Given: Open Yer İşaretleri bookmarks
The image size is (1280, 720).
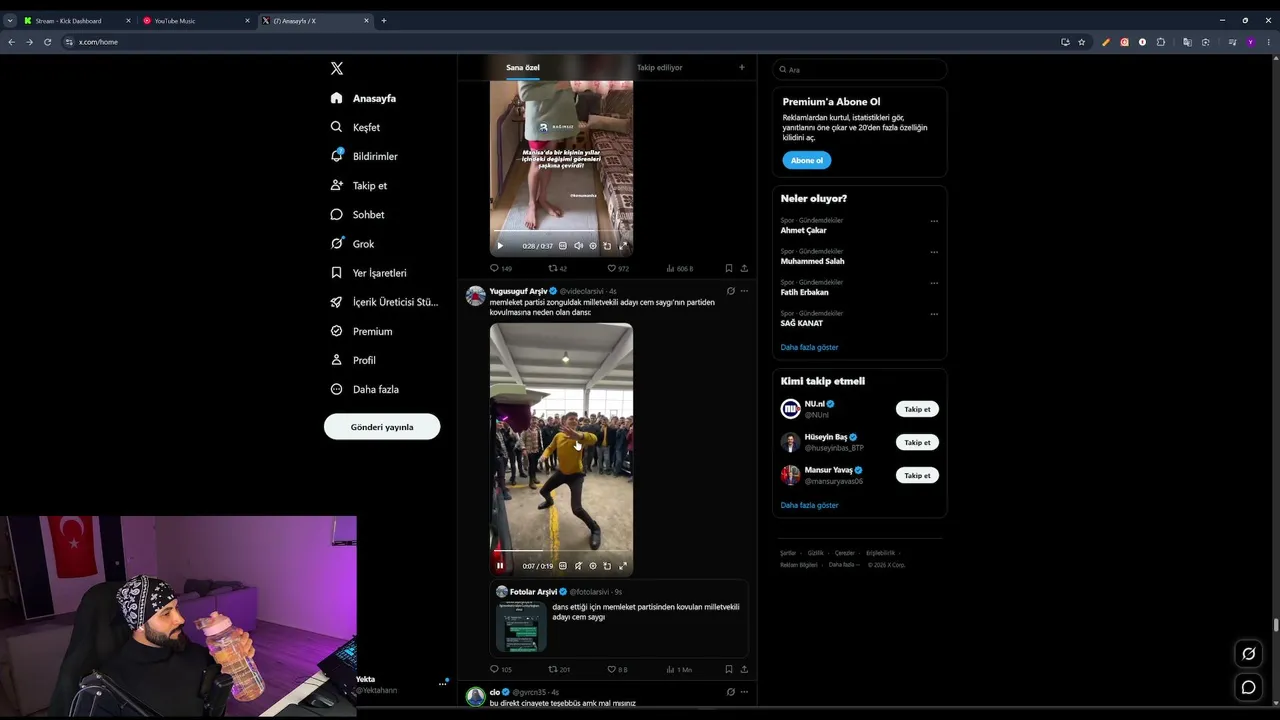Looking at the screenshot, I should coord(368,273).
